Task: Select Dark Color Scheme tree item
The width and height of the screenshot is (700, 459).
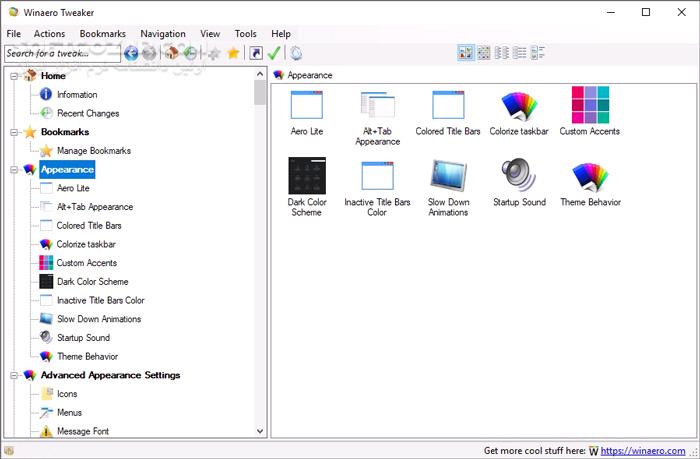Action: tap(92, 282)
